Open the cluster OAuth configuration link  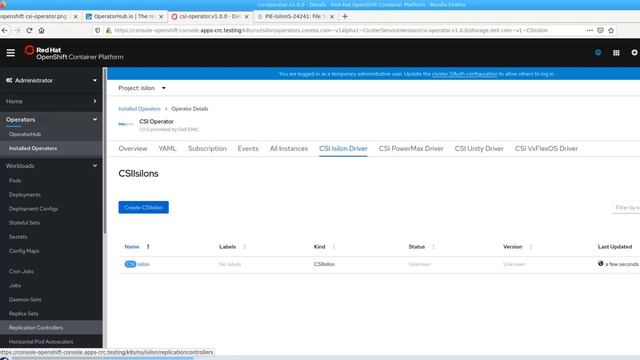click(464, 74)
